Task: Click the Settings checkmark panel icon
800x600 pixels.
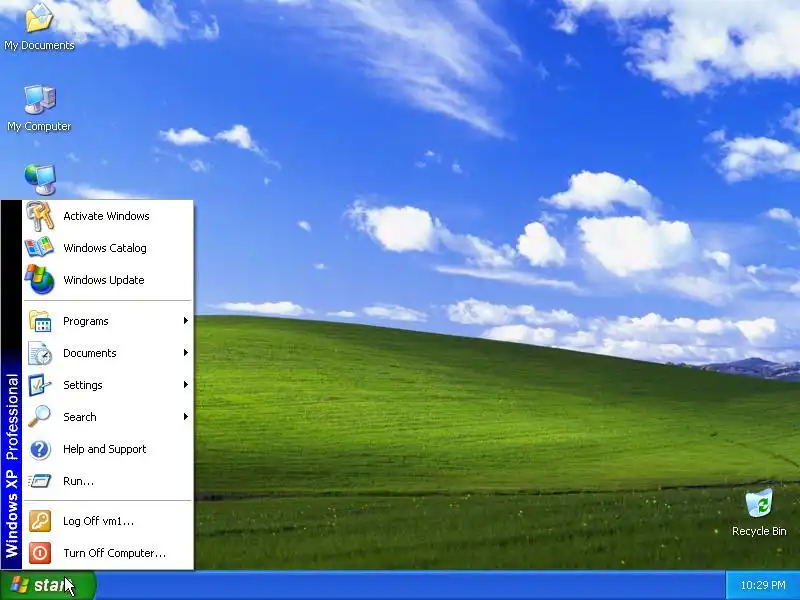Action: (x=40, y=385)
